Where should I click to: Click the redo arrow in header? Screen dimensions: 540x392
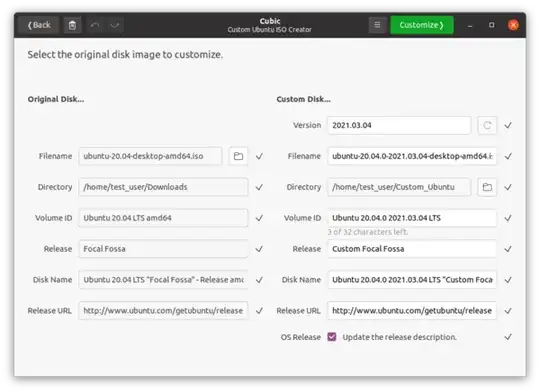point(114,25)
